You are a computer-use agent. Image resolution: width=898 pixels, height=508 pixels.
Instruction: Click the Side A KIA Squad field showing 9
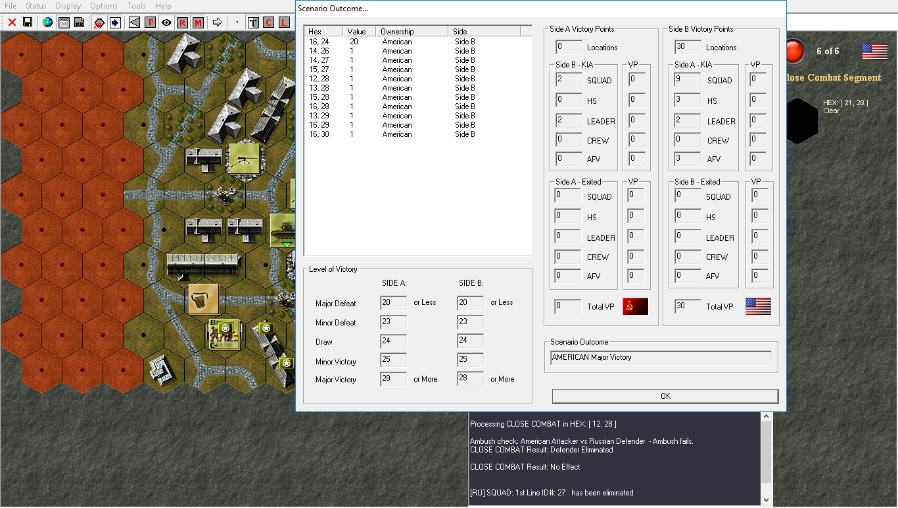click(688, 80)
